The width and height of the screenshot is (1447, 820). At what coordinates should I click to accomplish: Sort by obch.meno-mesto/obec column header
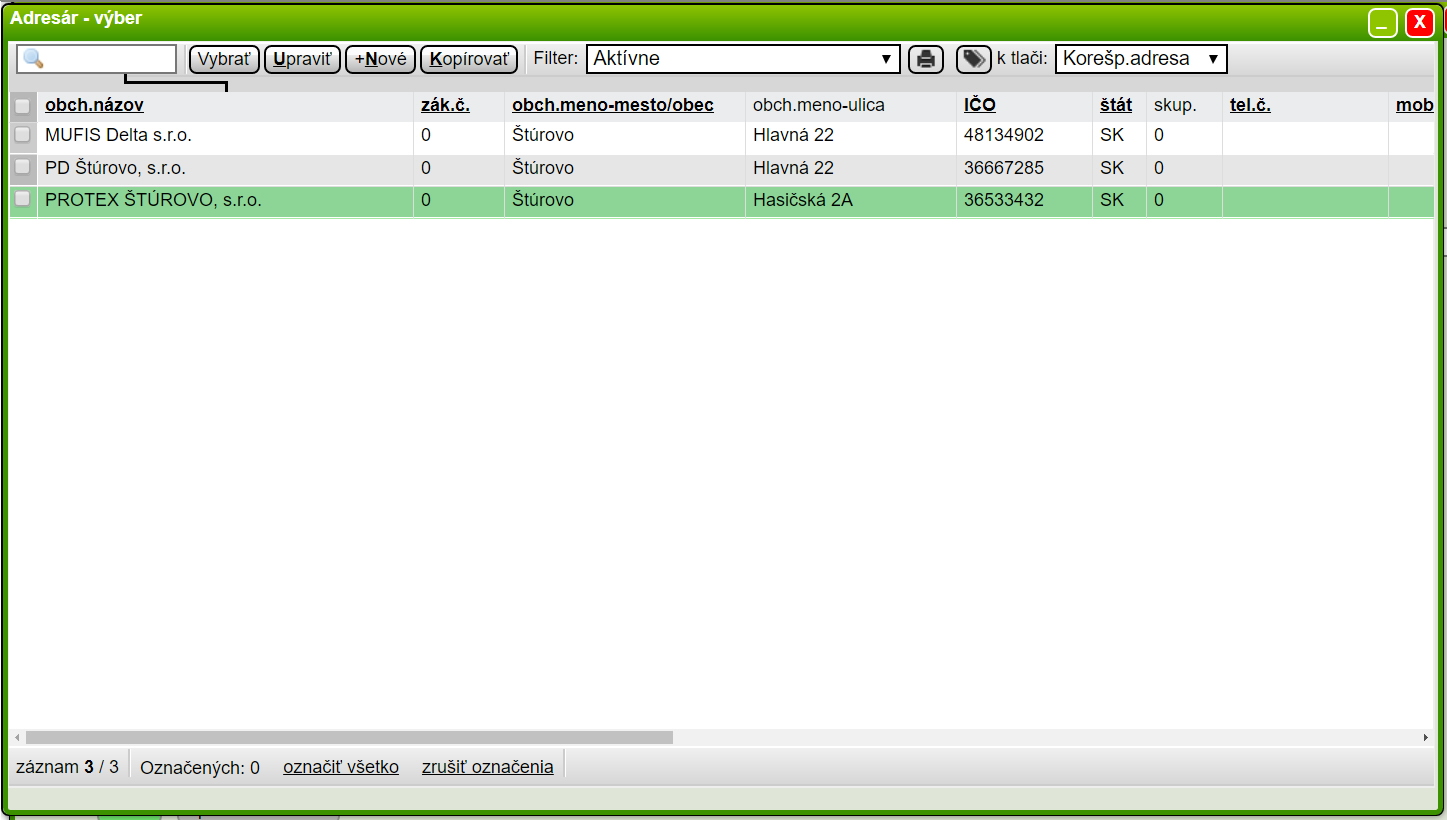(613, 105)
